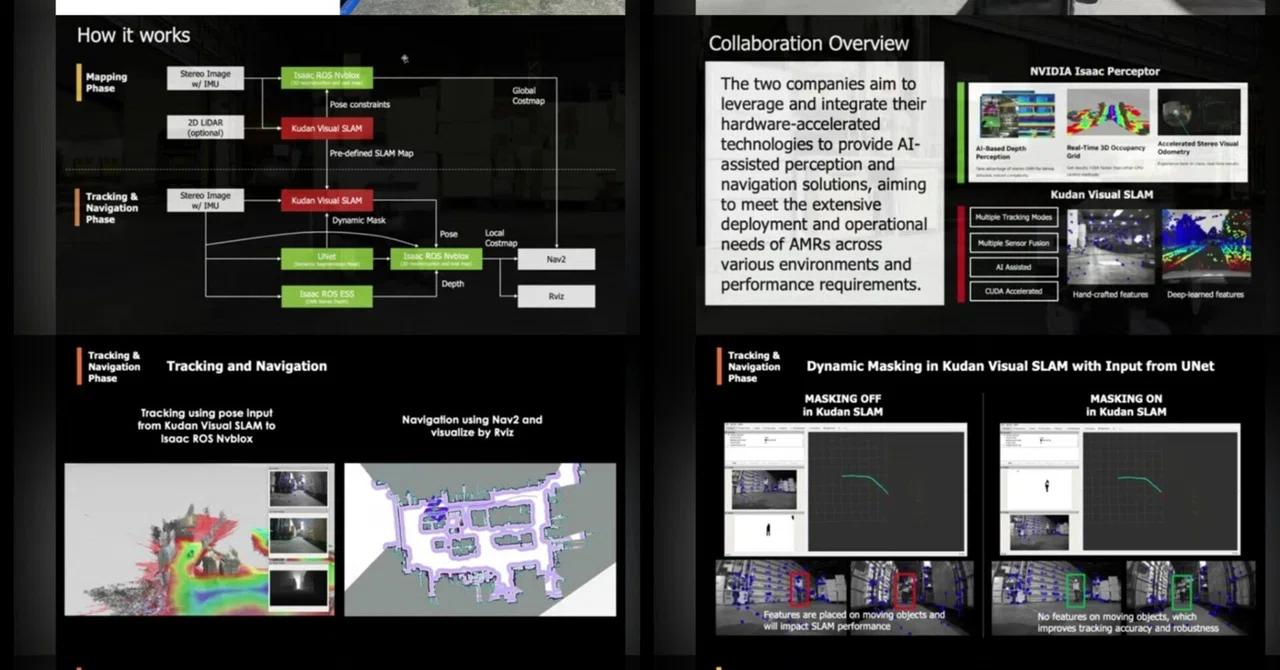Select the 'Isaac ROS ESS' box
1280x670 pixels.
[x=327, y=295]
